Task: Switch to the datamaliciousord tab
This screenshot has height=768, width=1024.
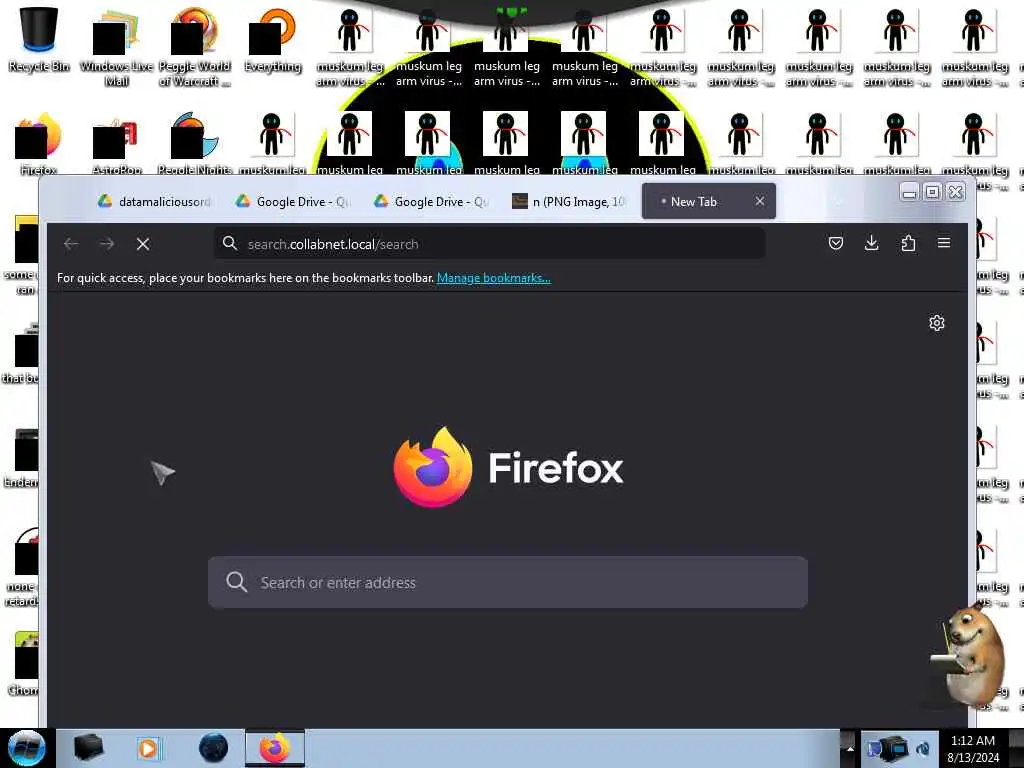Action: click(x=155, y=202)
